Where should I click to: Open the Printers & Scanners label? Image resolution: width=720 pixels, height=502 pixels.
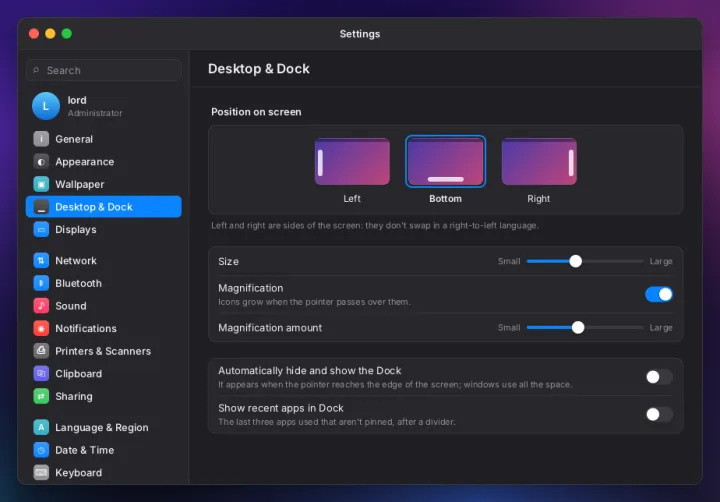103,351
